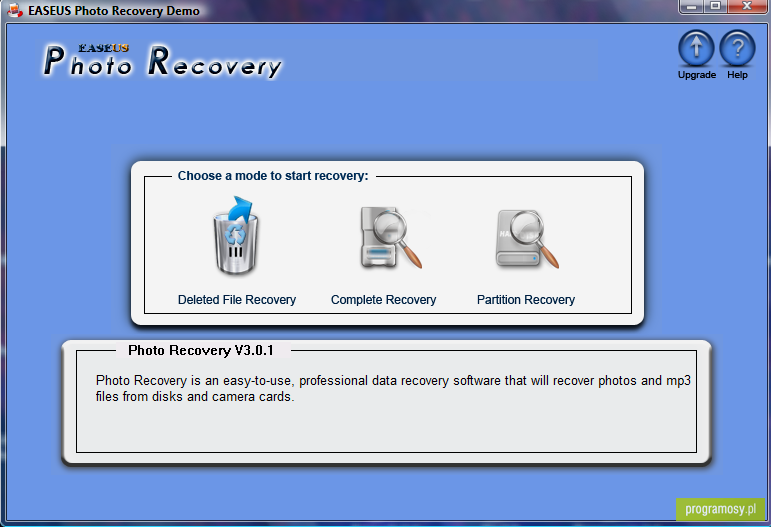Click the Photo Recovery description paragraph
Image resolution: width=771 pixels, height=527 pixels.
pyautogui.click(x=393, y=388)
